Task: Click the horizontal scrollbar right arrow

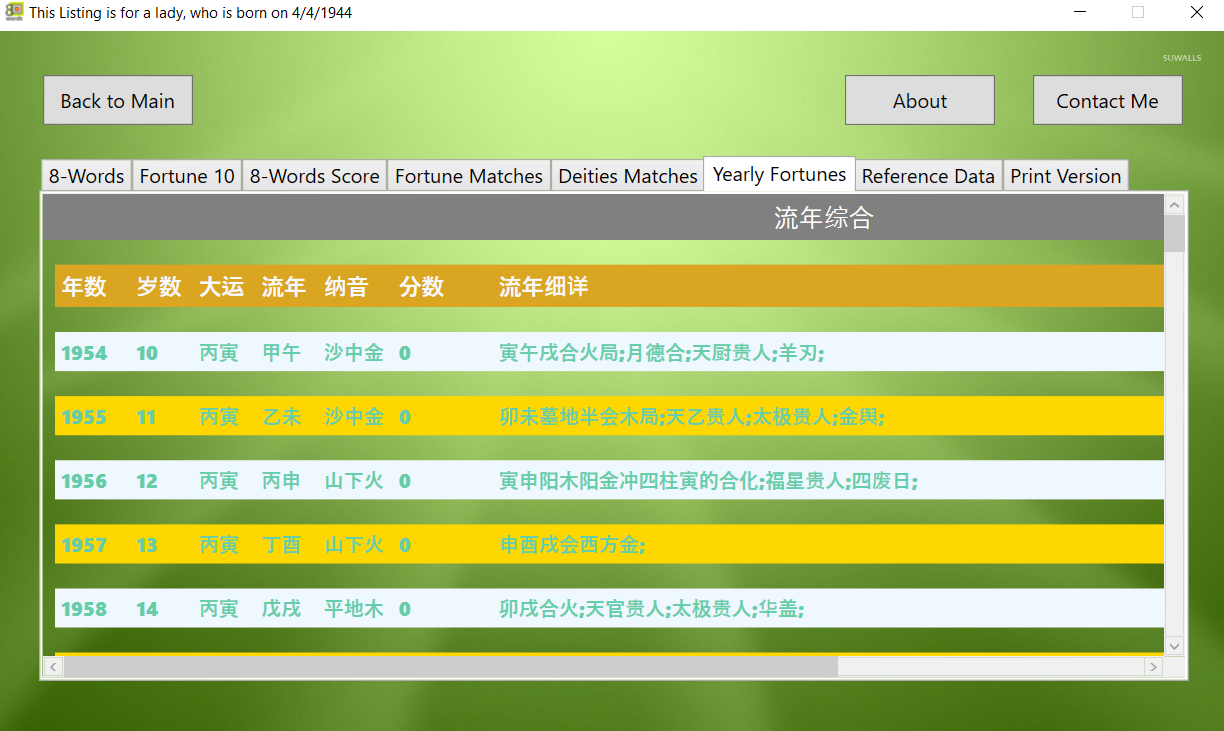Action: (x=1153, y=666)
